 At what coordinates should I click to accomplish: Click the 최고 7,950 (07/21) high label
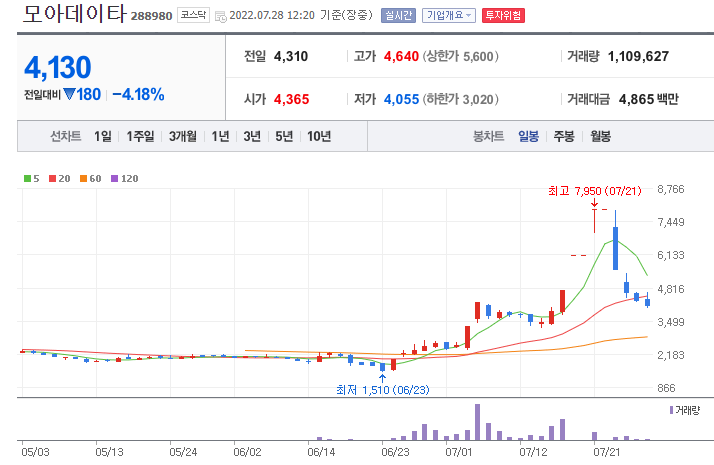click(595, 191)
